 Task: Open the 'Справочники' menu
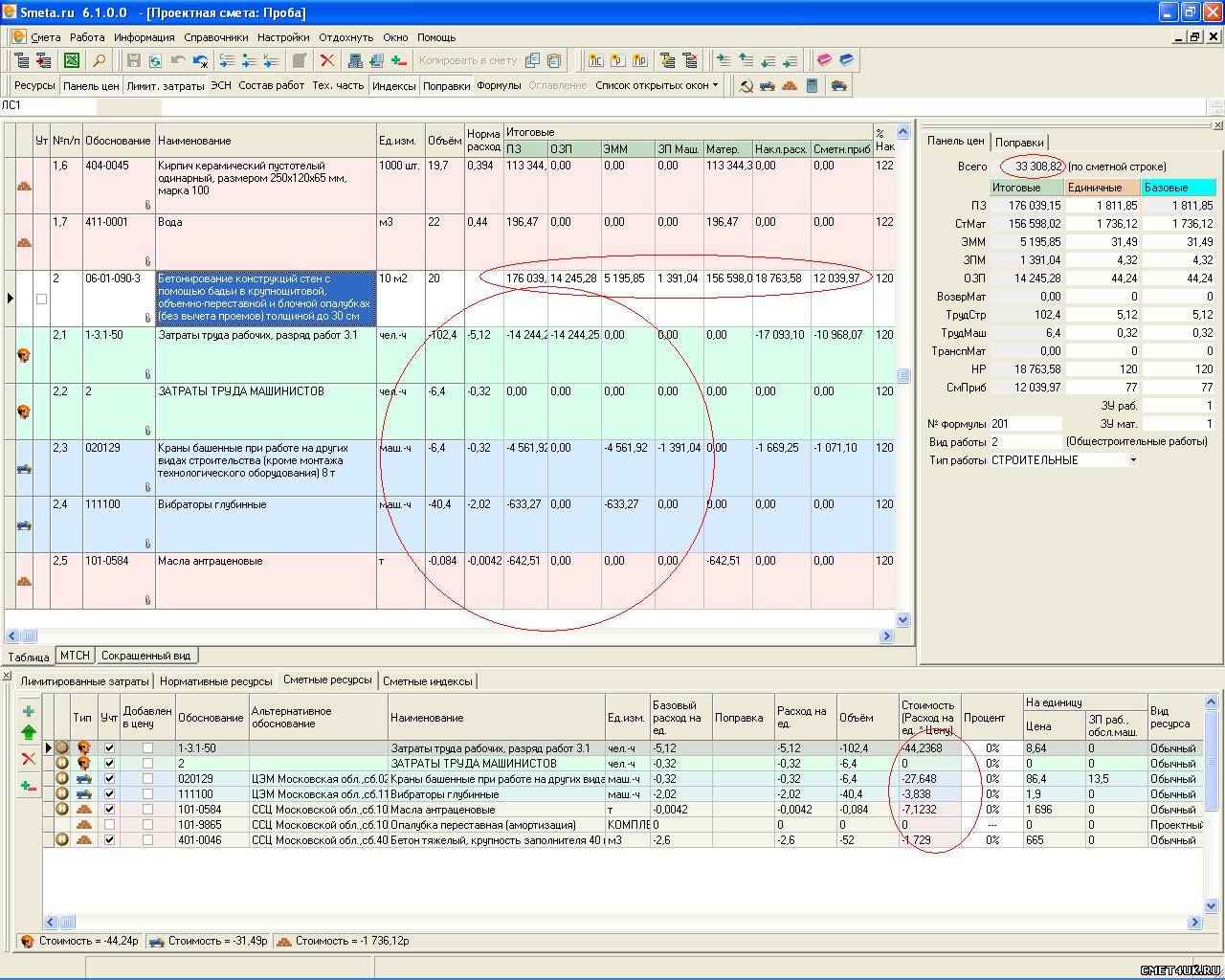(x=216, y=37)
